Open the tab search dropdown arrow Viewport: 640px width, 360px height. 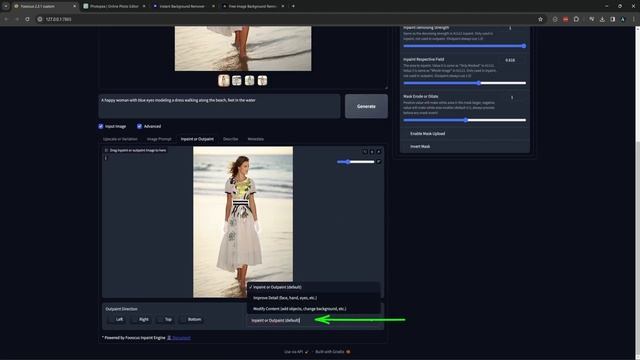pos(6,6)
